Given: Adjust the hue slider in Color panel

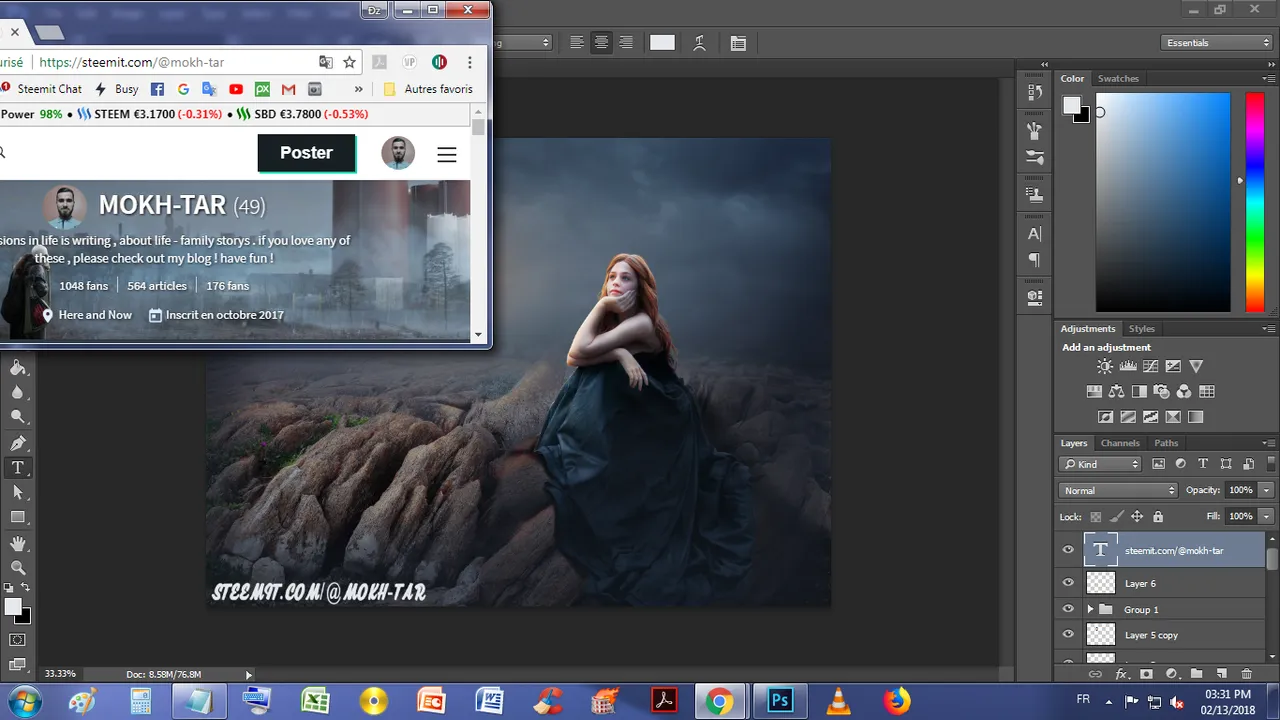Looking at the screenshot, I should click(1254, 202).
